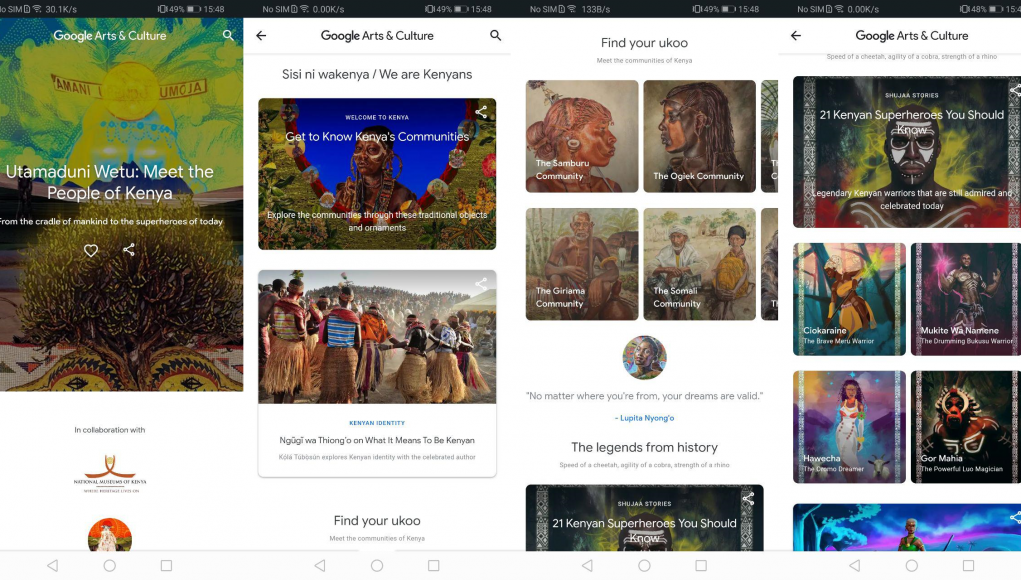The height and width of the screenshot is (580, 1021).
Task: Open the National Museums of Kenya logo
Action: (110, 474)
